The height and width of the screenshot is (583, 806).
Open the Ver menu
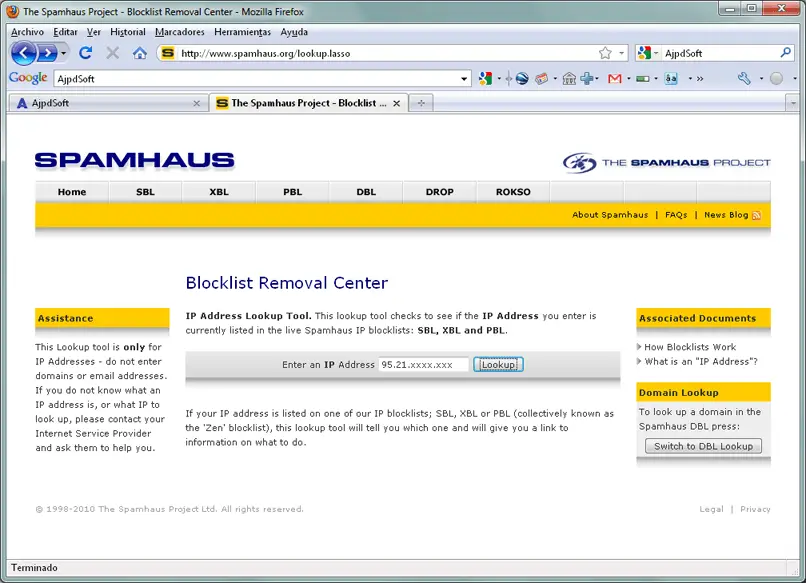(x=94, y=32)
